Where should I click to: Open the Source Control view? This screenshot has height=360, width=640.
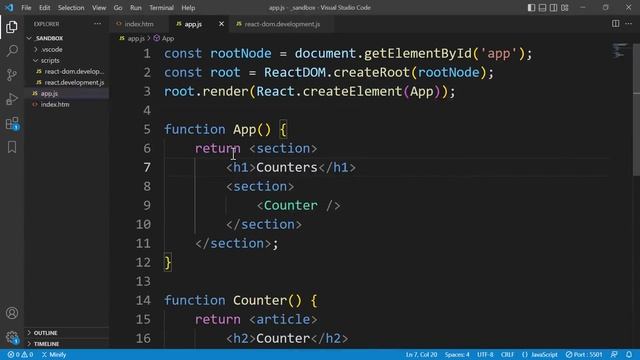(12, 75)
